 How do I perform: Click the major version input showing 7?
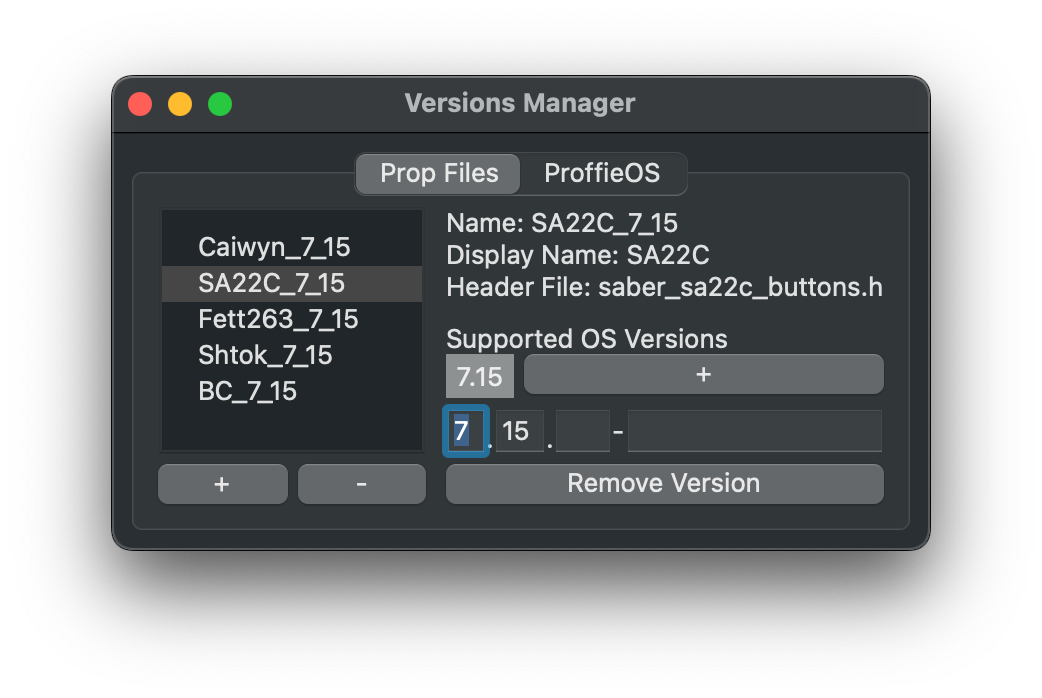[465, 430]
